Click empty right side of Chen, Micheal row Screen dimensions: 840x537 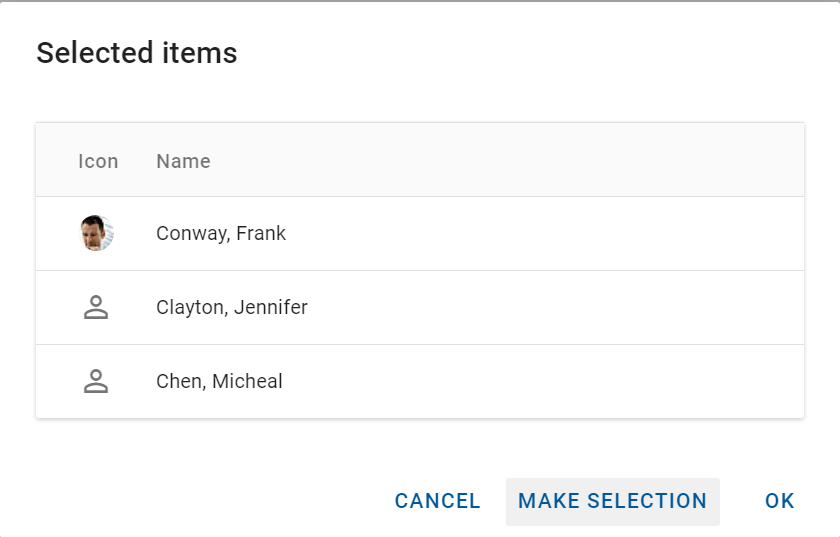coord(600,381)
